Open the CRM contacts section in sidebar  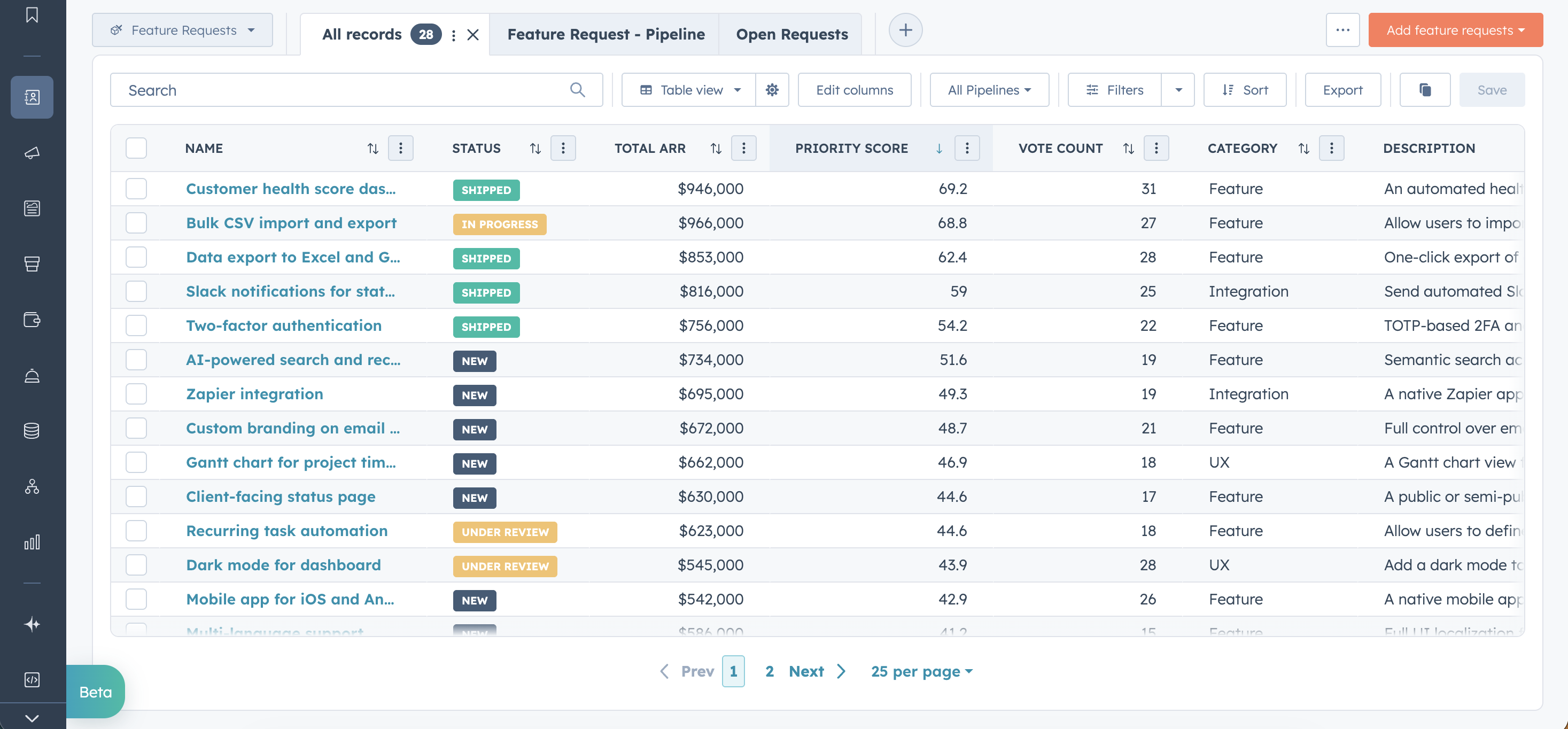tap(32, 97)
